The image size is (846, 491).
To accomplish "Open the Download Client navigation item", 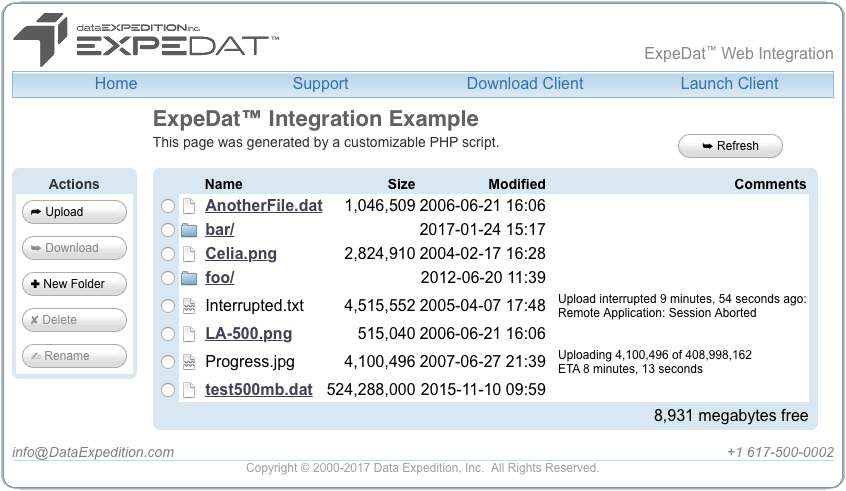I will (x=525, y=84).
